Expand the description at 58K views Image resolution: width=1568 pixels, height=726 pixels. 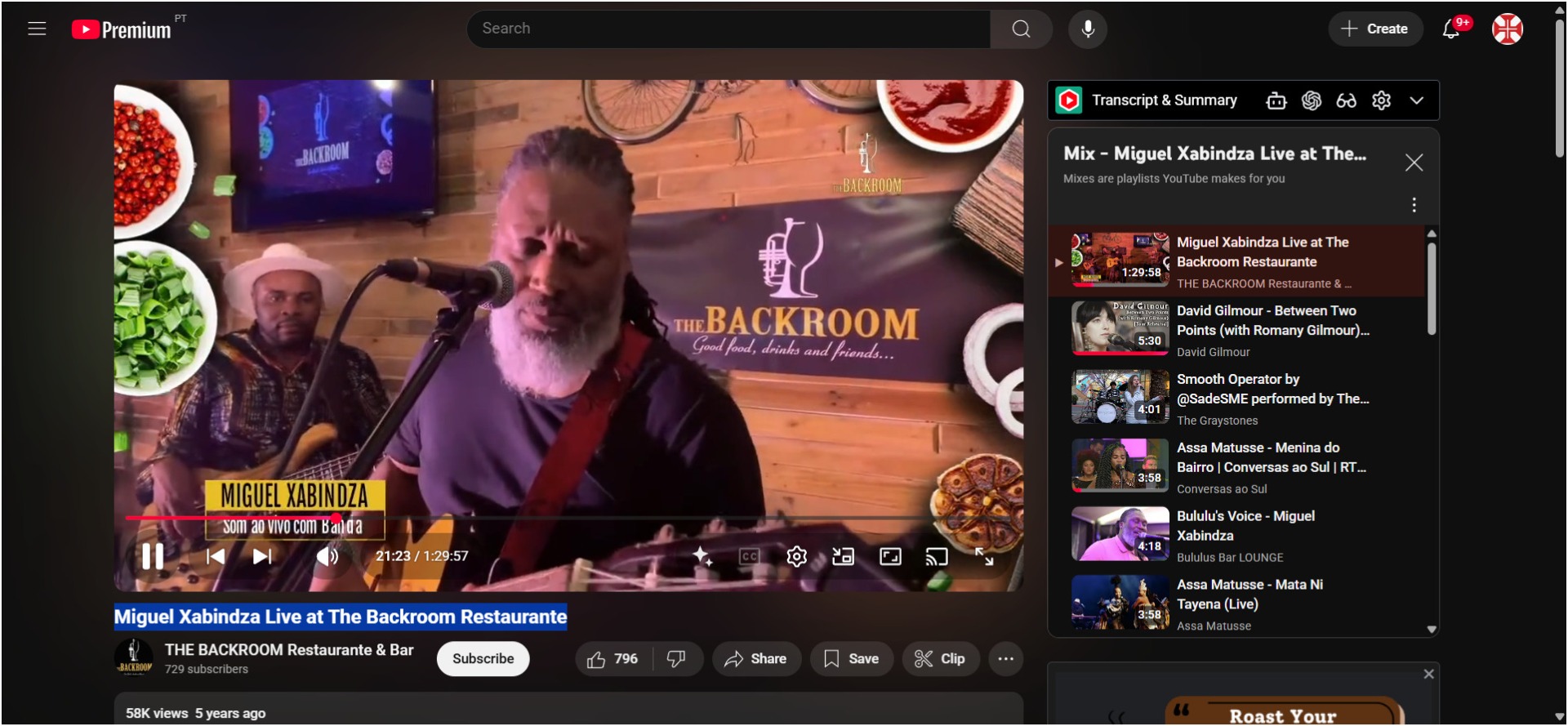tap(568, 709)
